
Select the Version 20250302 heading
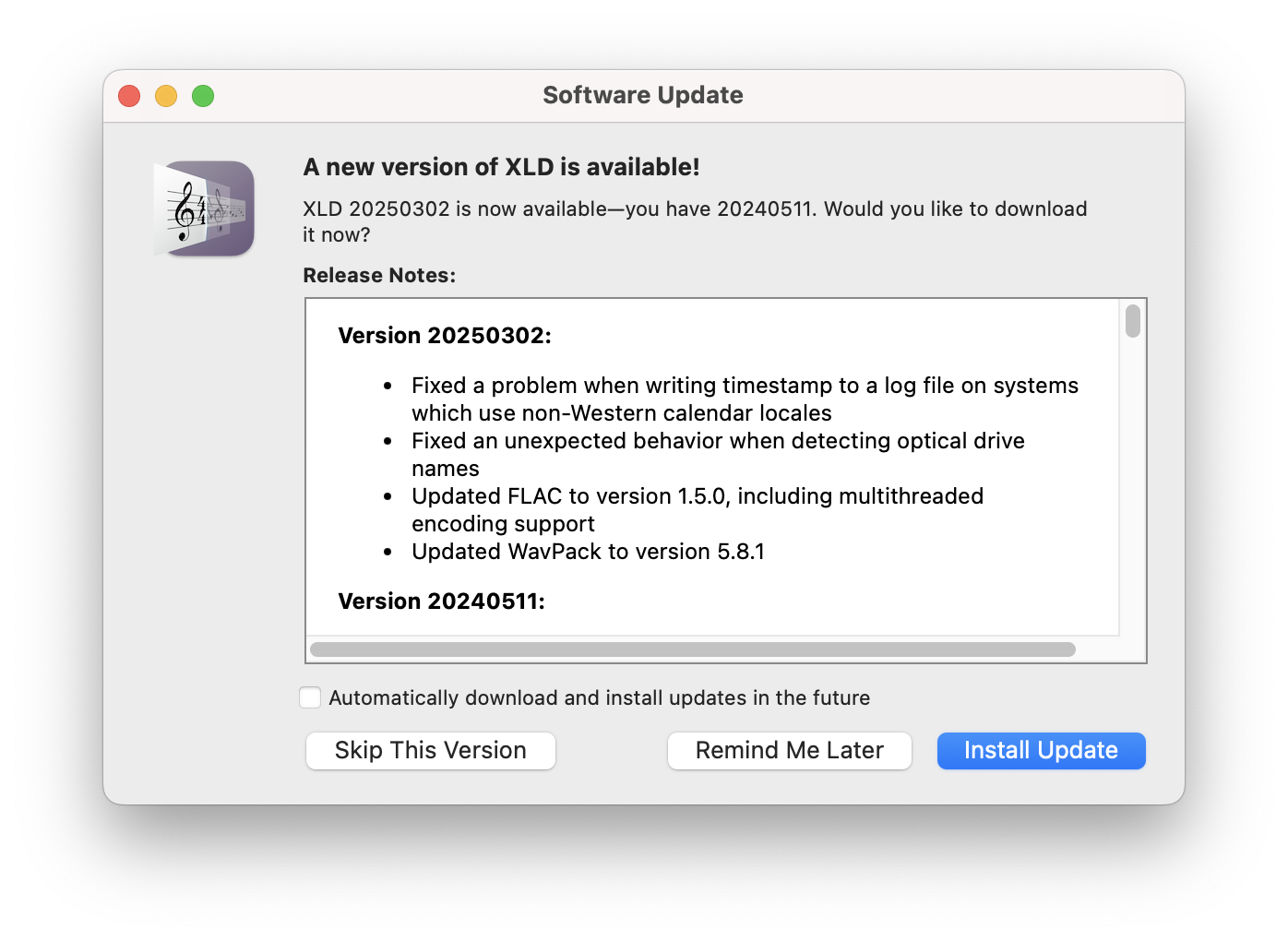pos(445,335)
